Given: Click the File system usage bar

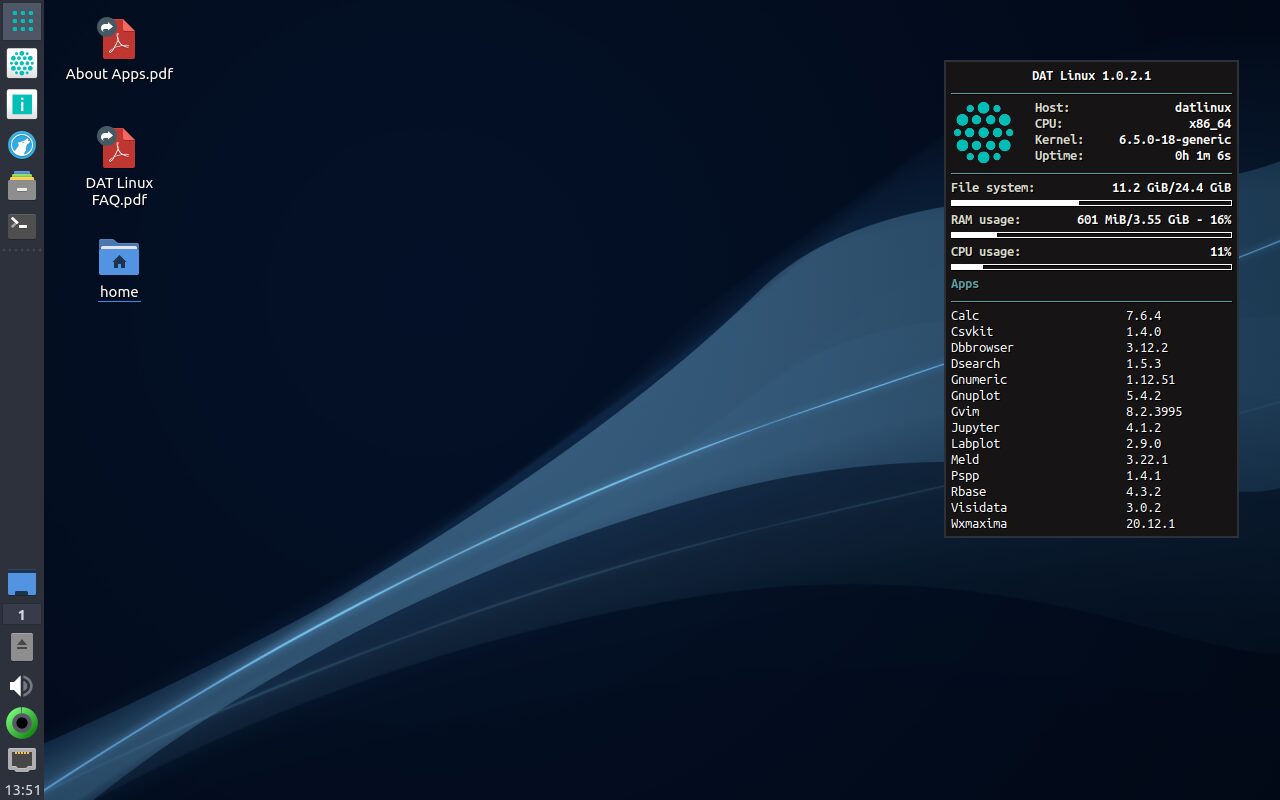Looking at the screenshot, I should (x=1090, y=203).
